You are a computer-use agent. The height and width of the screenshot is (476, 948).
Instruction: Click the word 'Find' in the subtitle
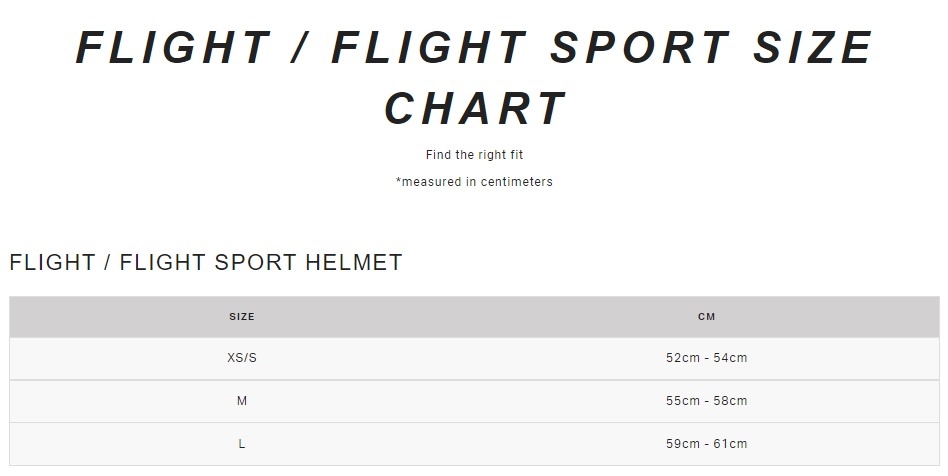[x=437, y=155]
